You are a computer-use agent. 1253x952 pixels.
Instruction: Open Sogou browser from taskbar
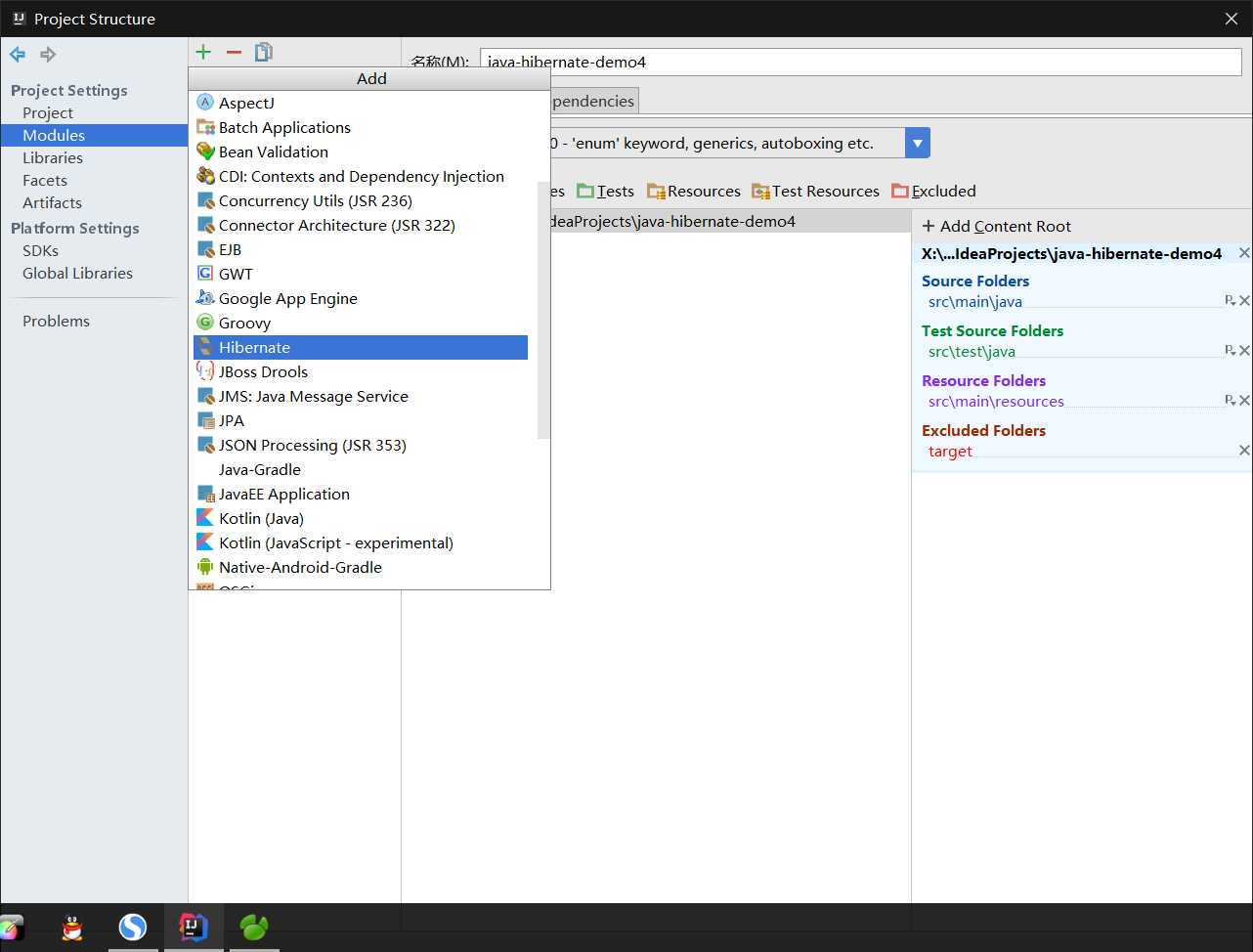pyautogui.click(x=133, y=928)
